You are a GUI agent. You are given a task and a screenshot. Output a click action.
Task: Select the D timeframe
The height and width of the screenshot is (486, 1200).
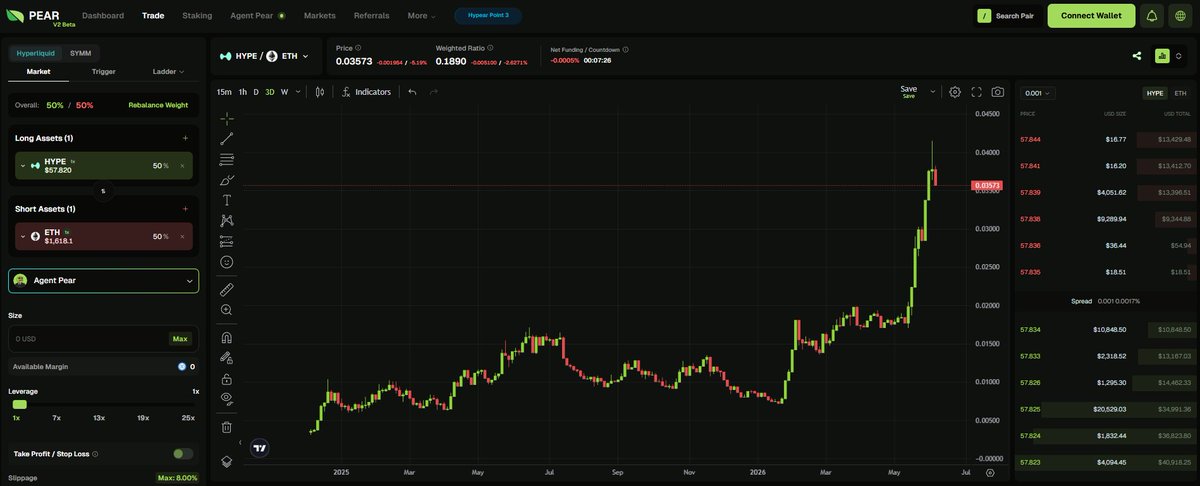point(256,92)
